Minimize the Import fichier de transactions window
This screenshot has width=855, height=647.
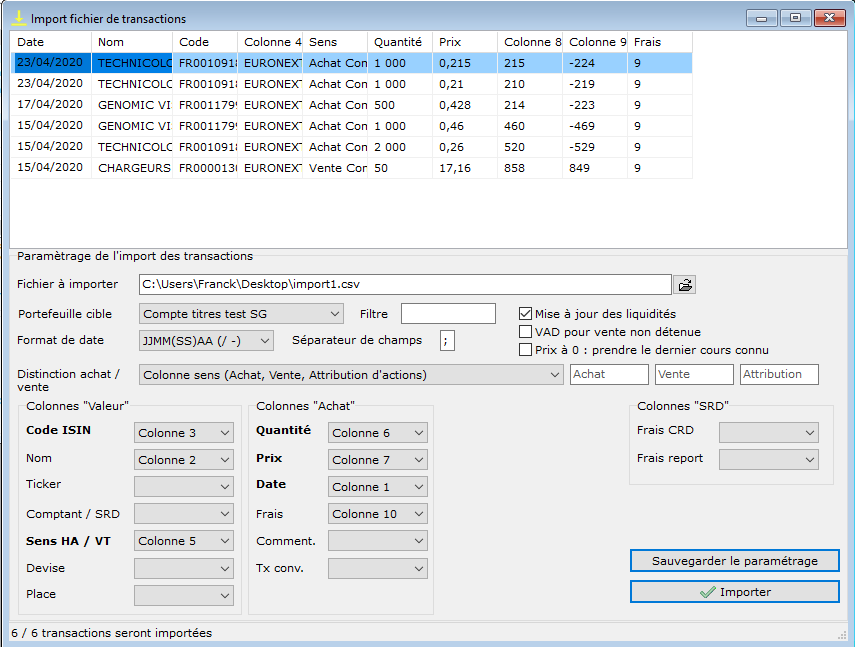[x=762, y=18]
